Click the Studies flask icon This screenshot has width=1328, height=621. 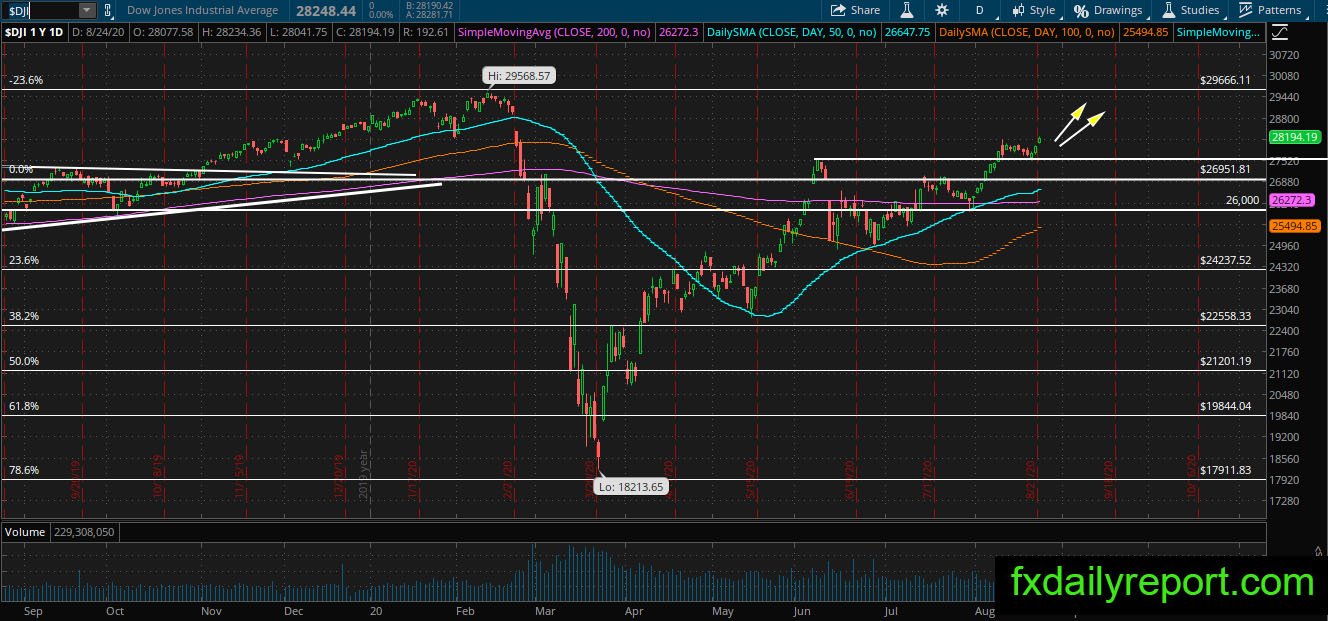click(x=1167, y=10)
